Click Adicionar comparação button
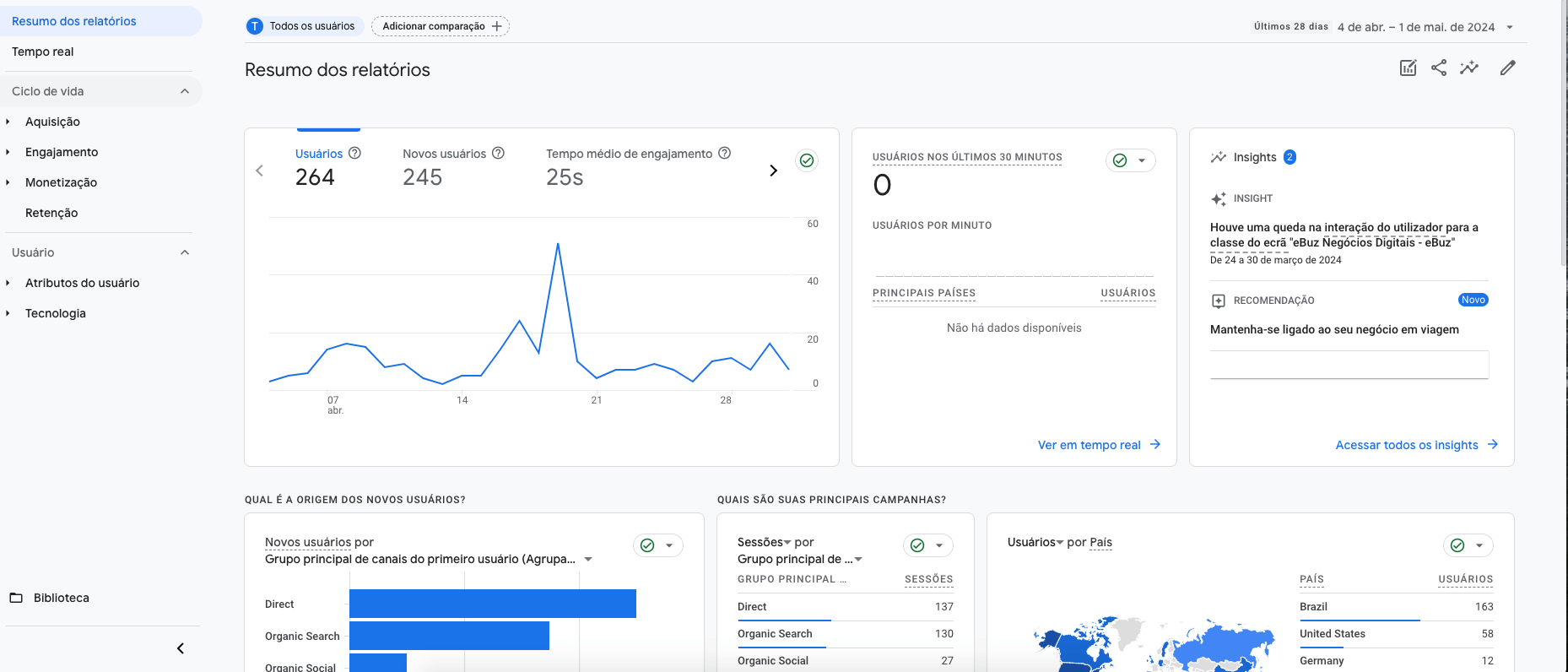 [441, 26]
